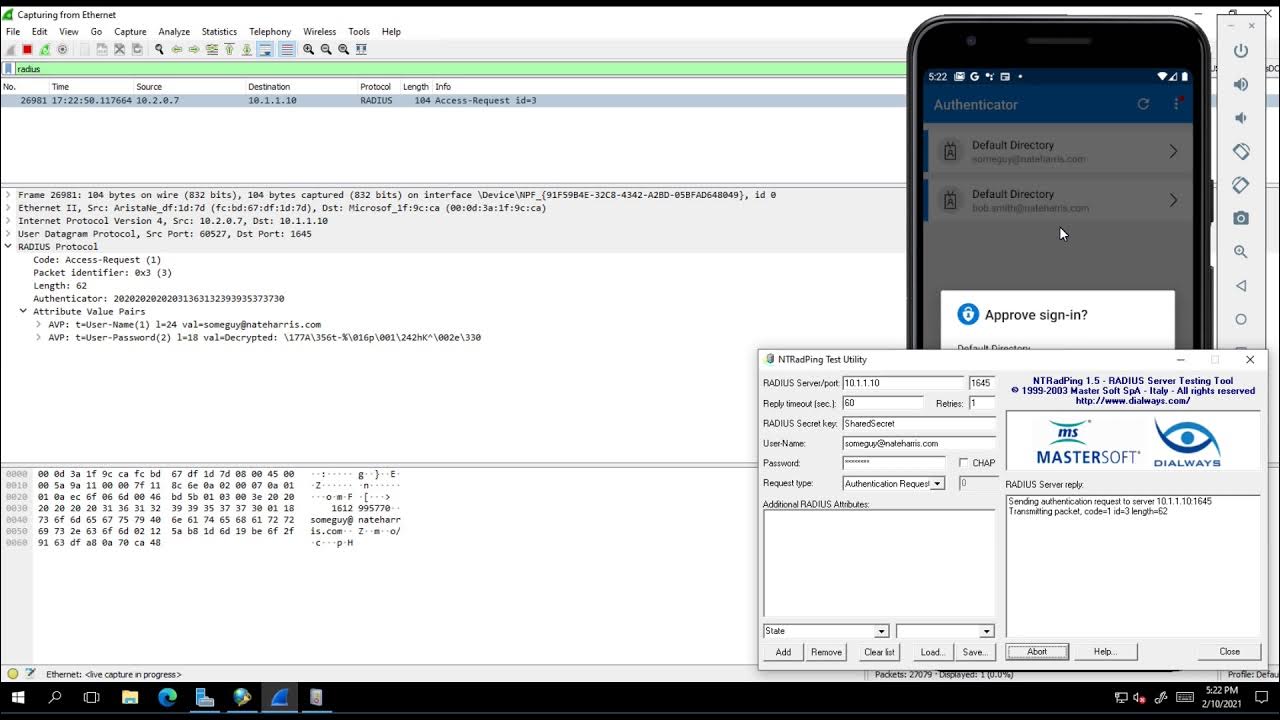Open capture options in Wireshark toolbar
1280x720 pixels.
point(62,49)
